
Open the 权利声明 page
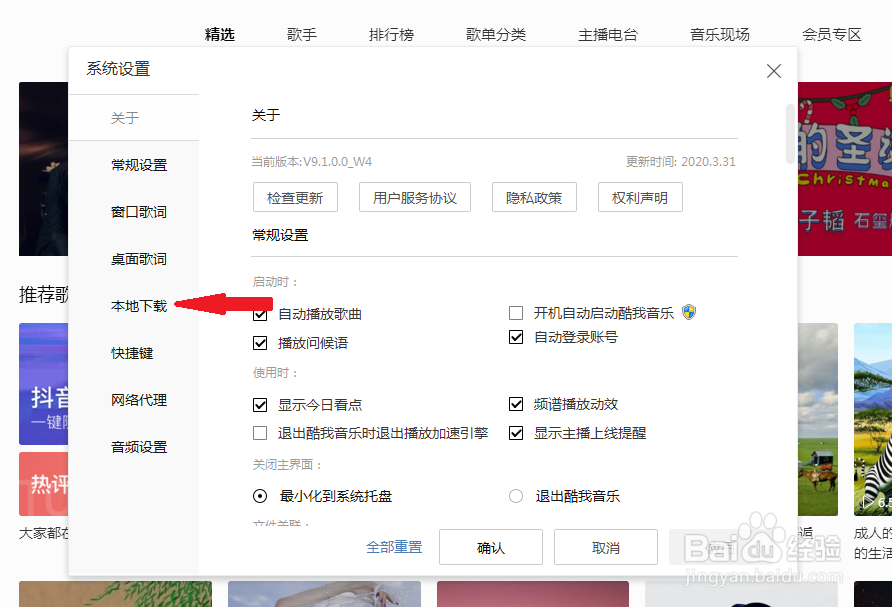pyautogui.click(x=640, y=197)
